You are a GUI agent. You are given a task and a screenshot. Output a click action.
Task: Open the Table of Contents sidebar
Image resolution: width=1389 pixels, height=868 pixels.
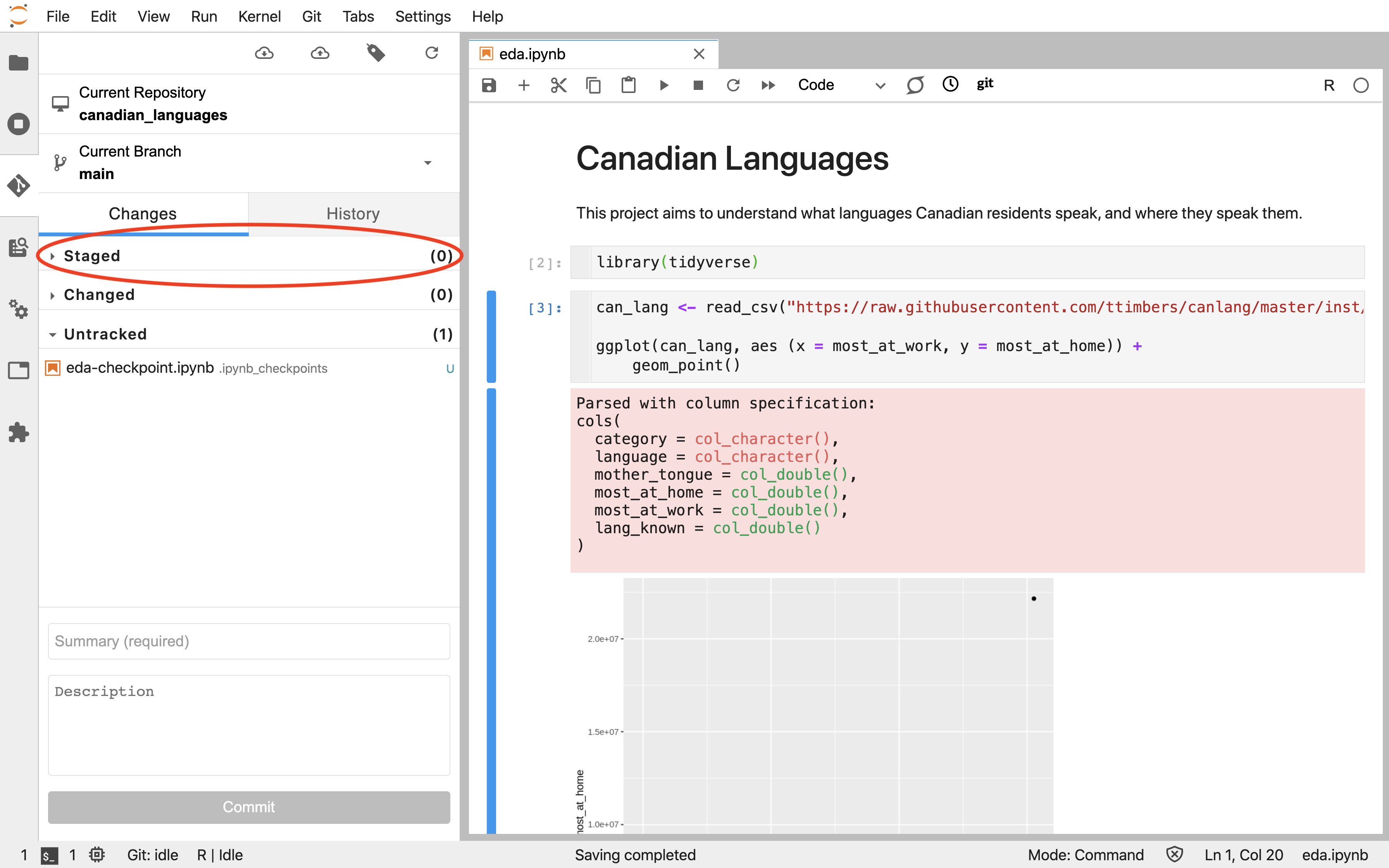[x=18, y=248]
